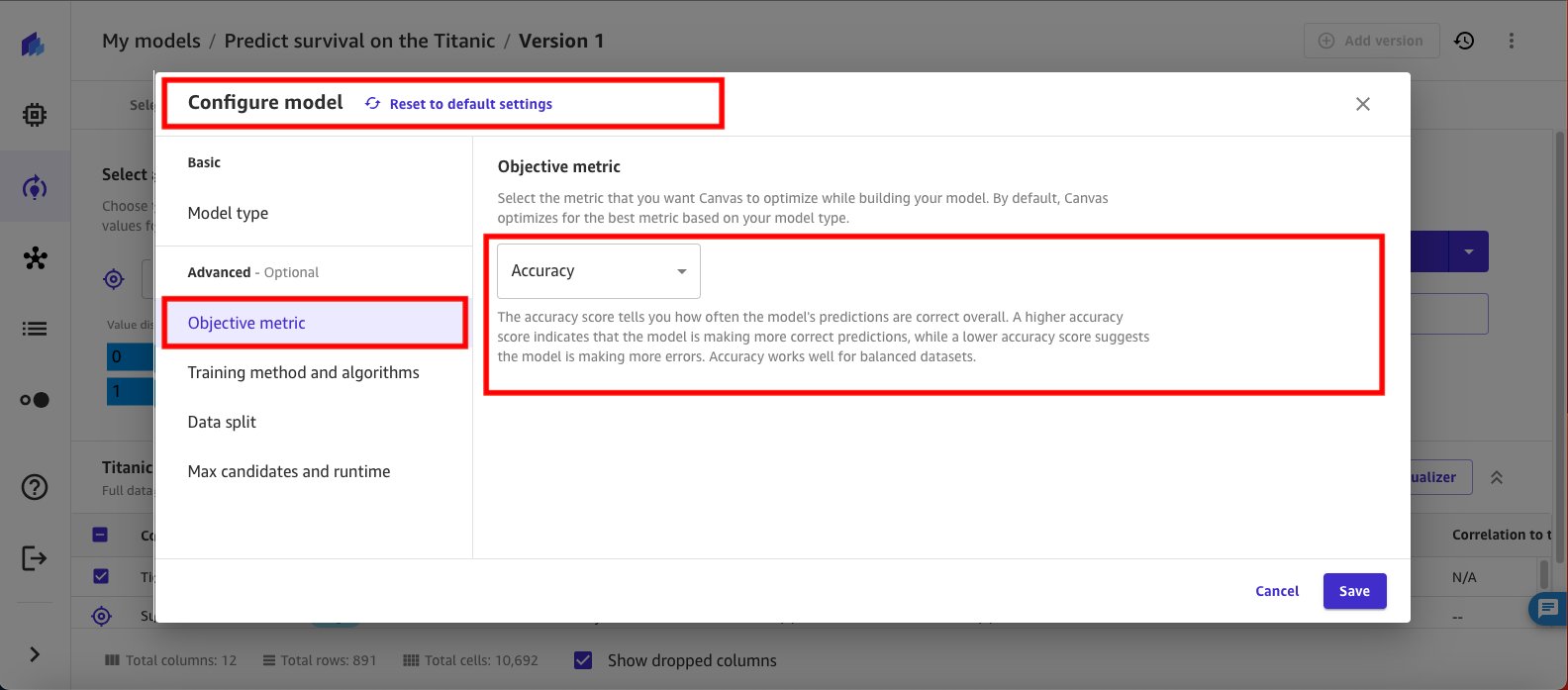Click the column table vertical scrollbar

point(1543,574)
